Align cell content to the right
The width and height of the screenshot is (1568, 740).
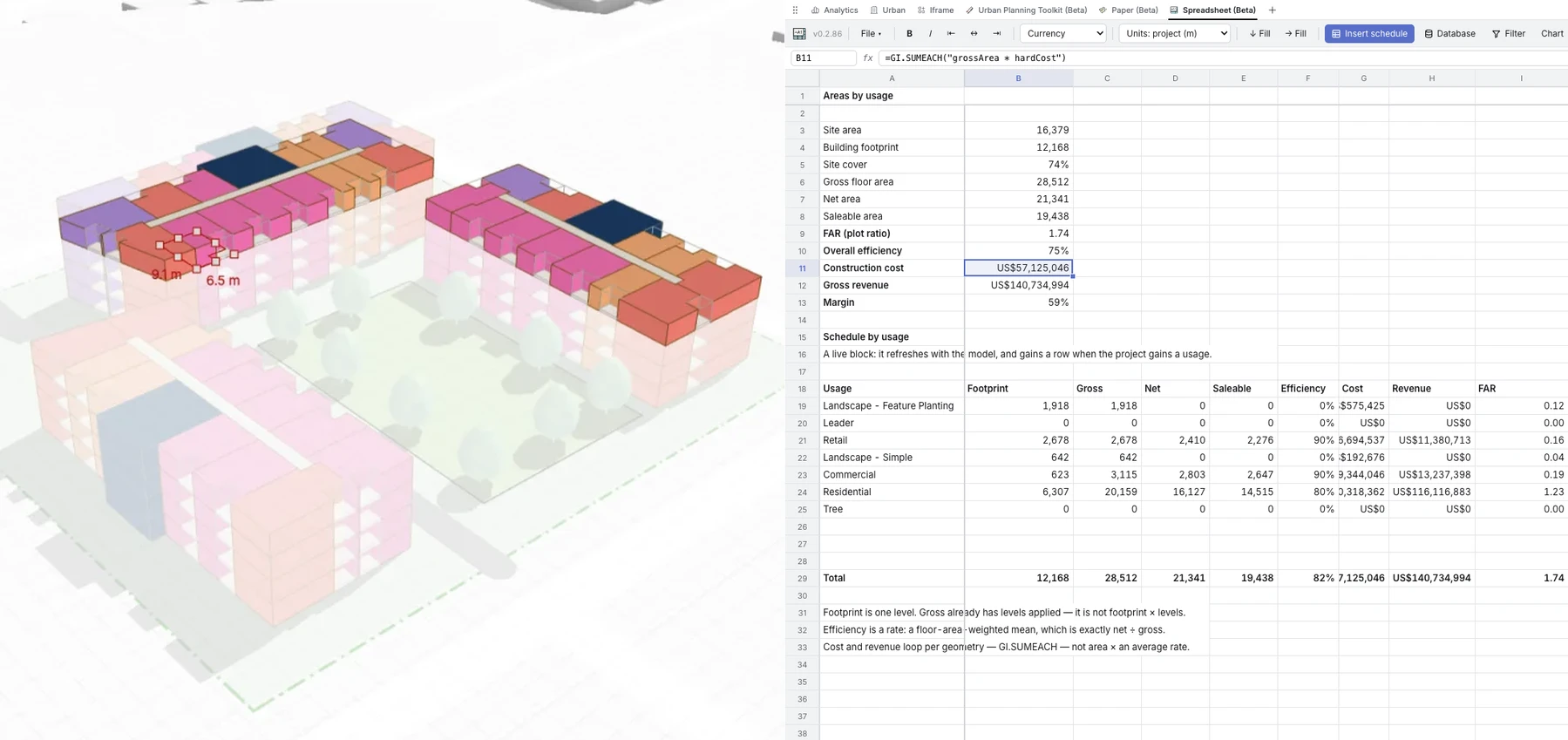tap(996, 34)
